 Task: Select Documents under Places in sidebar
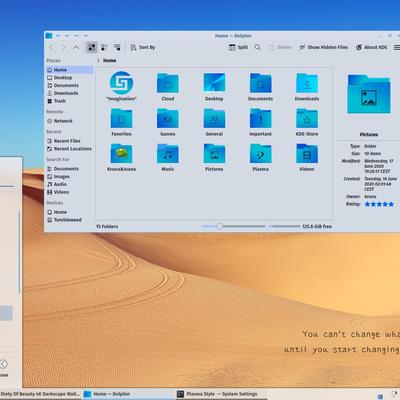[x=69, y=85]
